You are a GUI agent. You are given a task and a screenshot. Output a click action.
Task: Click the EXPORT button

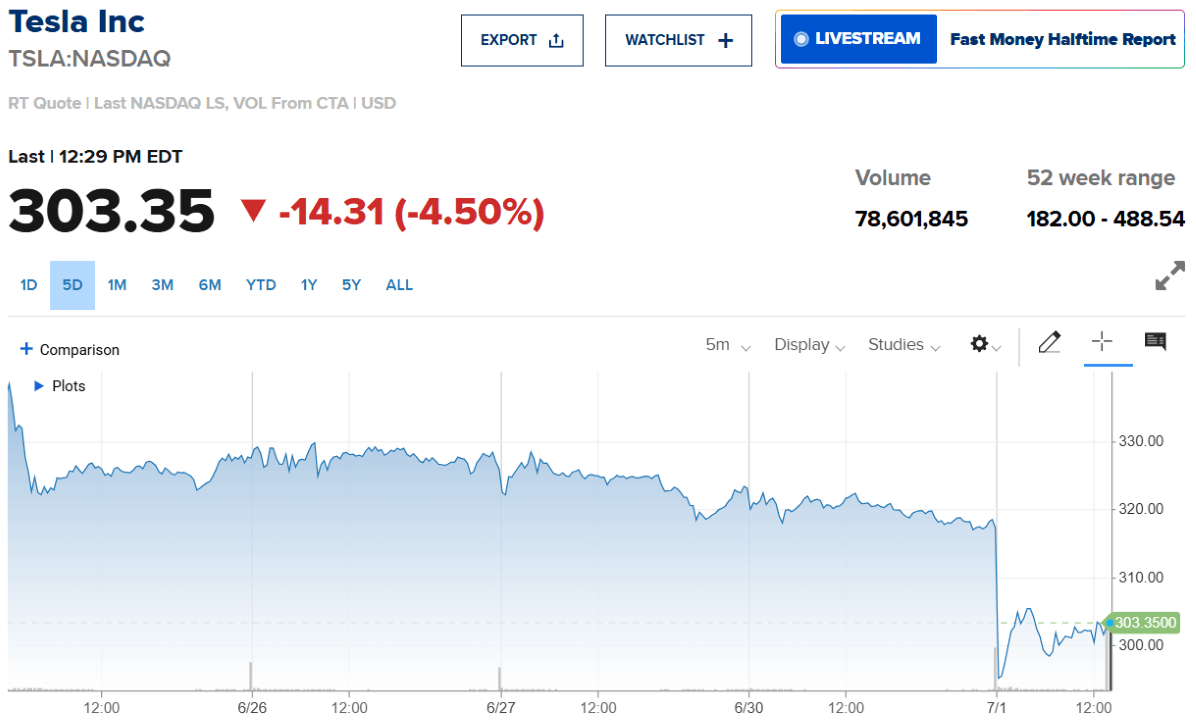pyautogui.click(x=522, y=40)
